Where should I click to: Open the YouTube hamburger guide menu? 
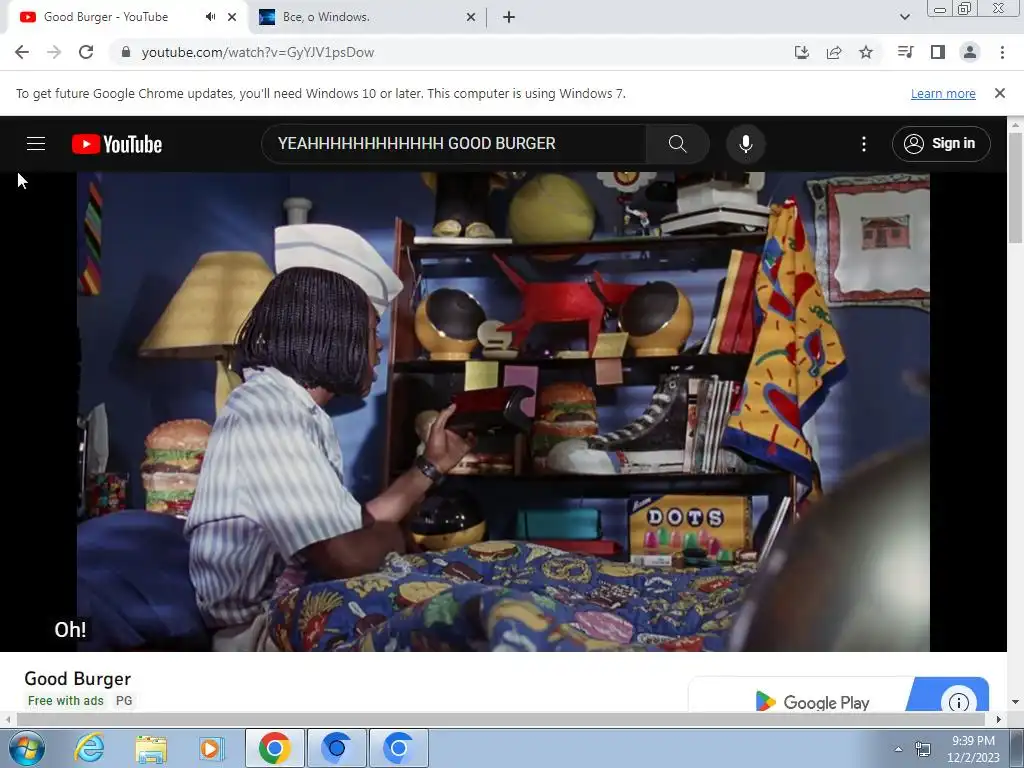(36, 144)
